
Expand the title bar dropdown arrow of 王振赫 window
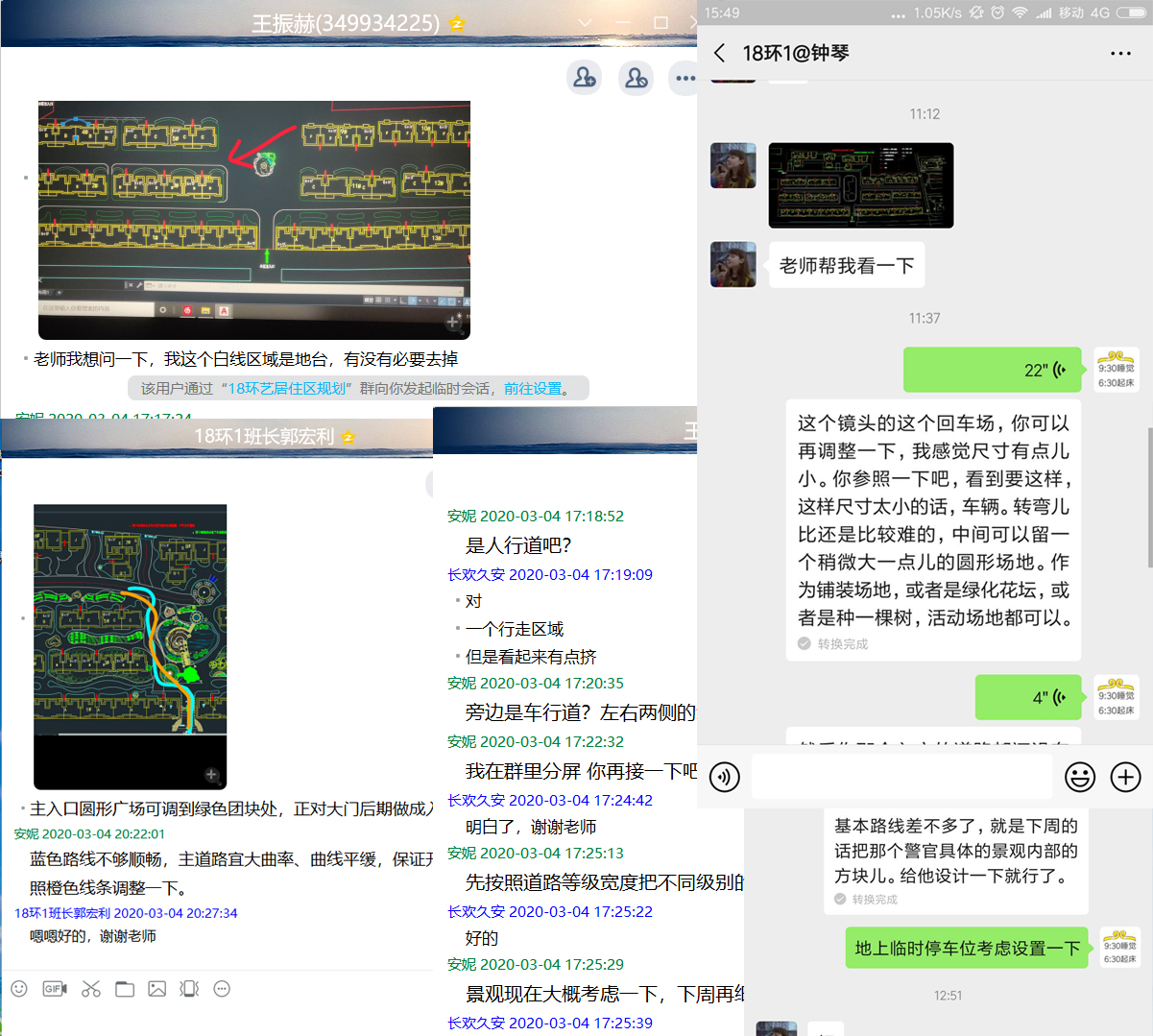click(x=585, y=22)
